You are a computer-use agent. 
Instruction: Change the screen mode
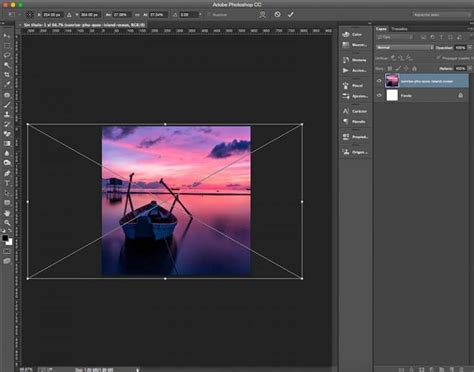click(7, 261)
